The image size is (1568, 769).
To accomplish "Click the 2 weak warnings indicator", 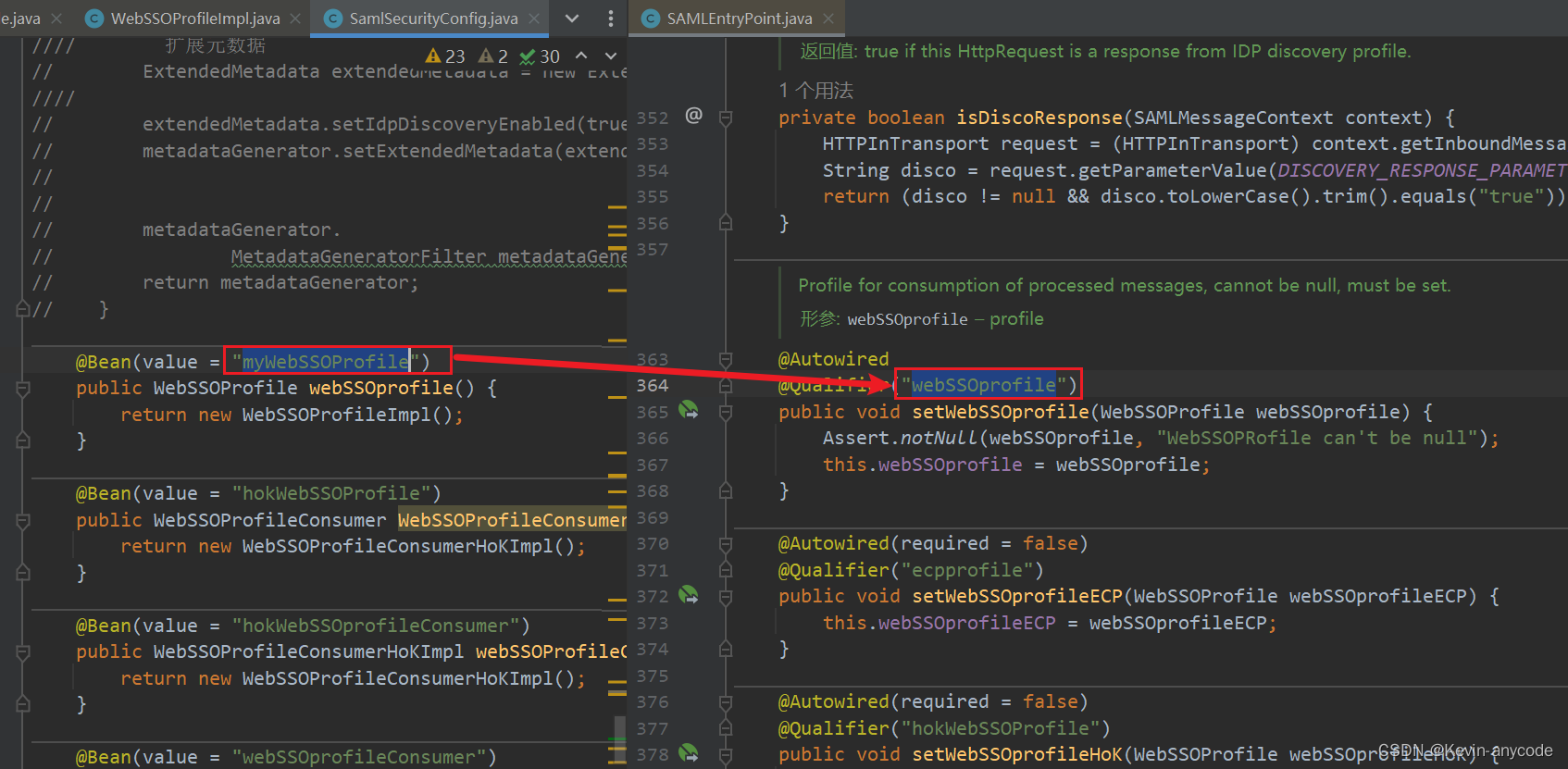I will click(493, 56).
